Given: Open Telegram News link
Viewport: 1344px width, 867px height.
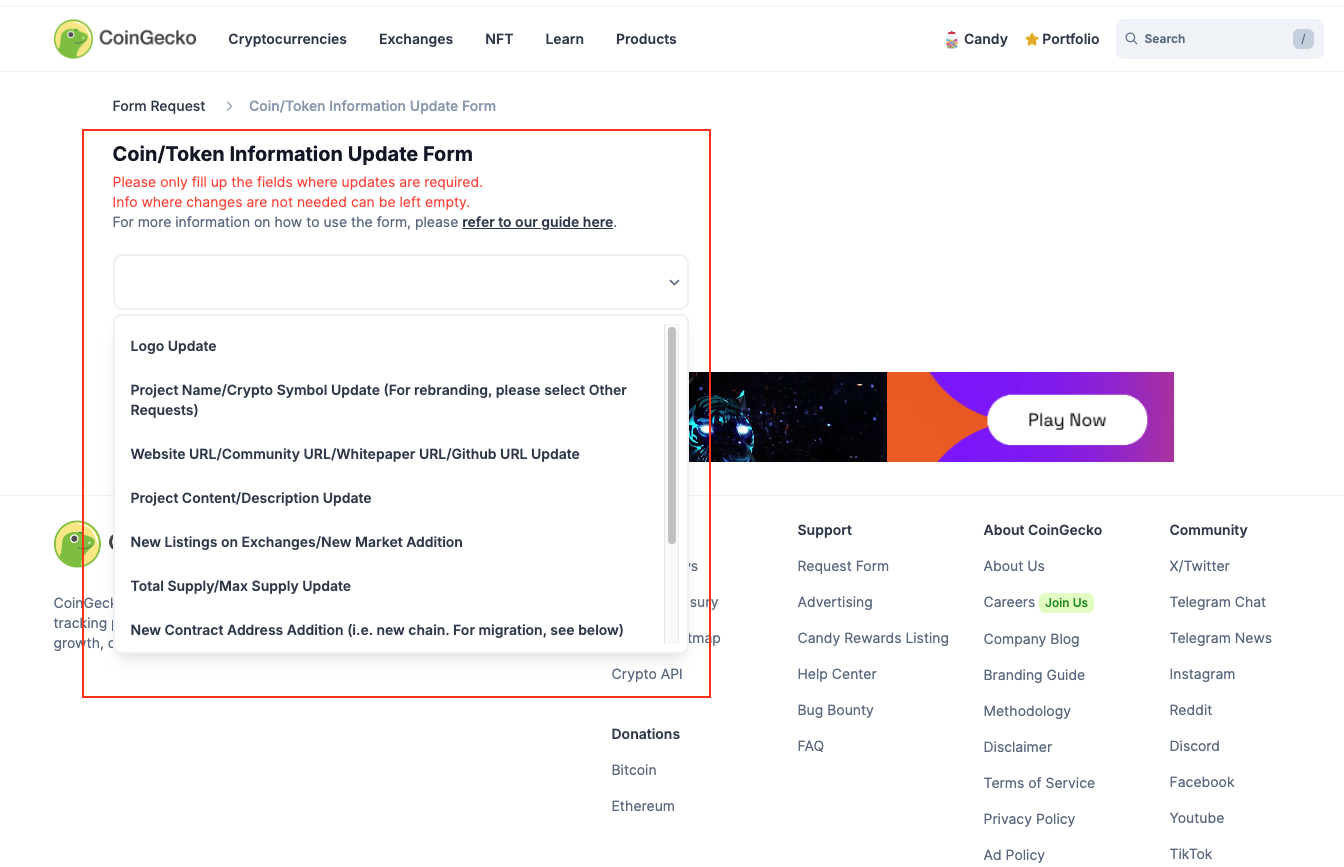Looking at the screenshot, I should tap(1221, 638).
